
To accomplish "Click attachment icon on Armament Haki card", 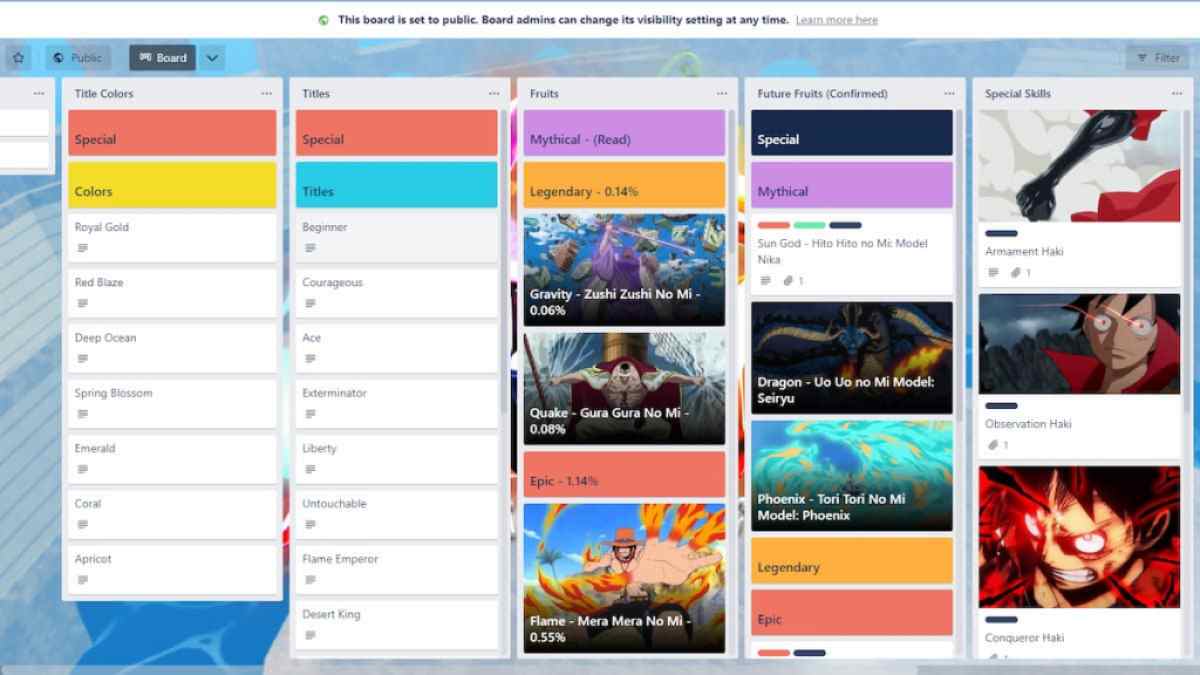I will pos(1016,272).
